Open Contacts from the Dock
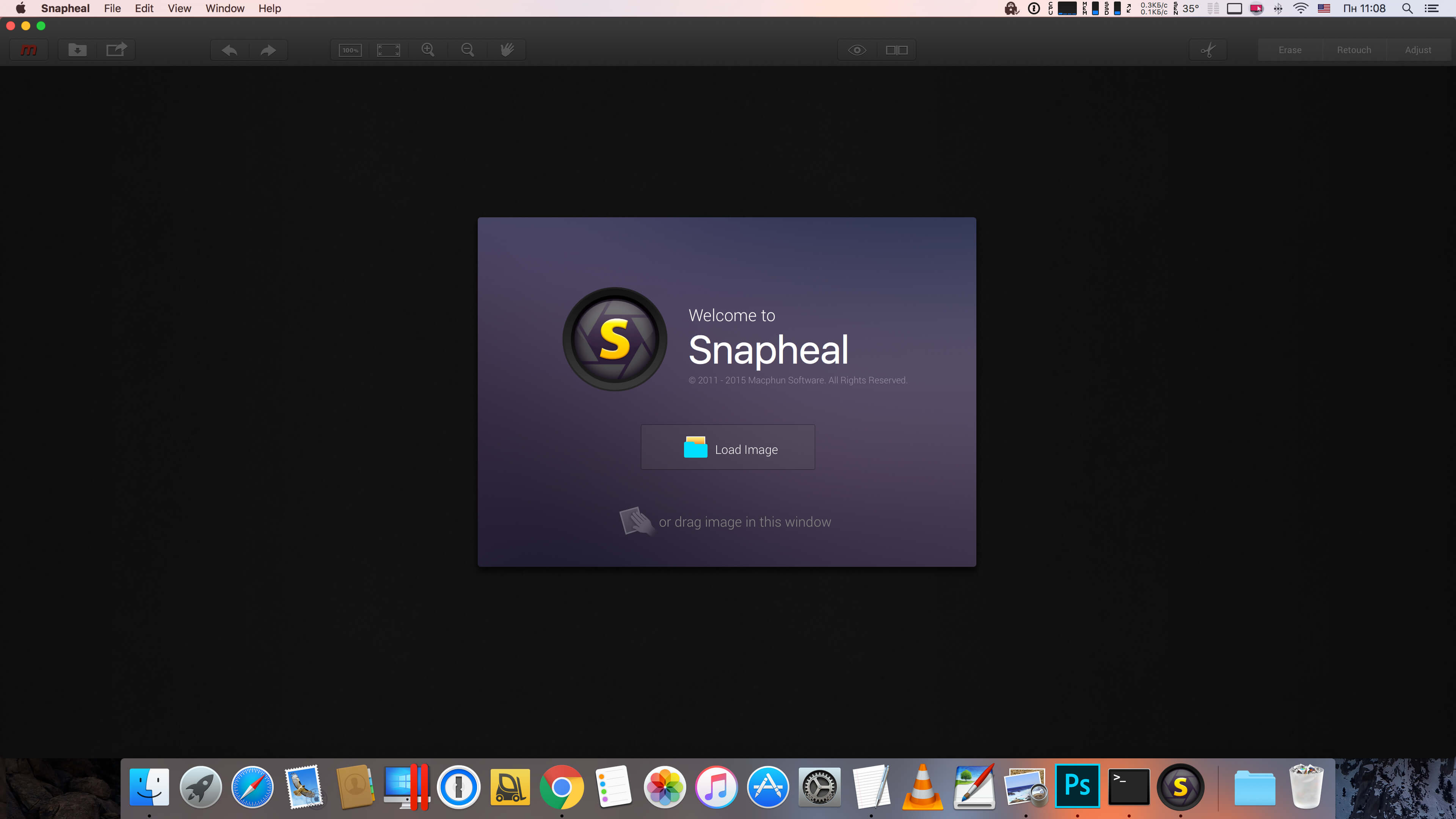The height and width of the screenshot is (819, 1456). (355, 786)
